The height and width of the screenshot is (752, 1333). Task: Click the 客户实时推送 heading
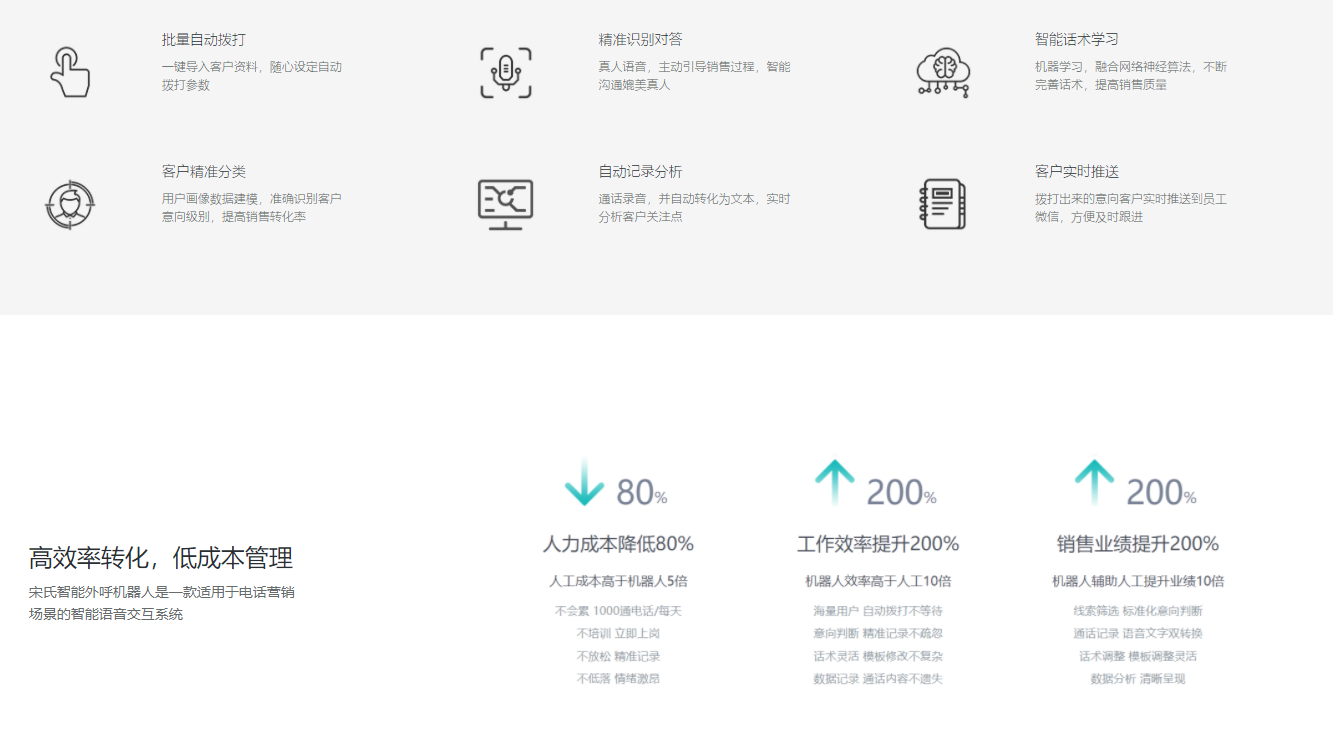(1076, 172)
